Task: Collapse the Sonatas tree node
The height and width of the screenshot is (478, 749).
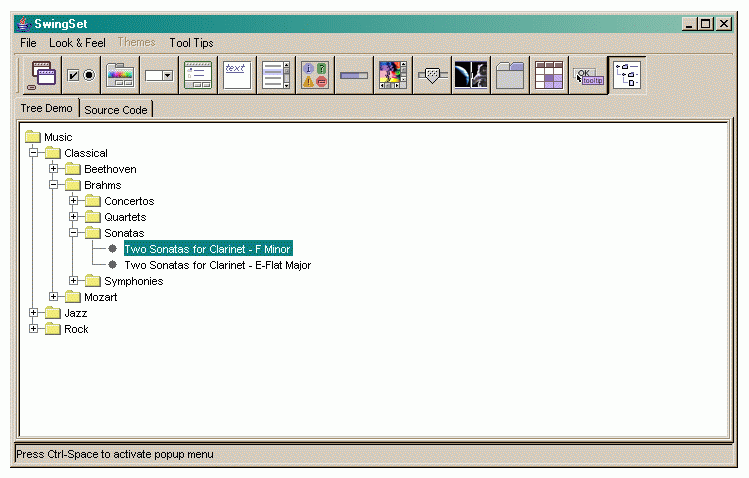Action: click(x=74, y=233)
